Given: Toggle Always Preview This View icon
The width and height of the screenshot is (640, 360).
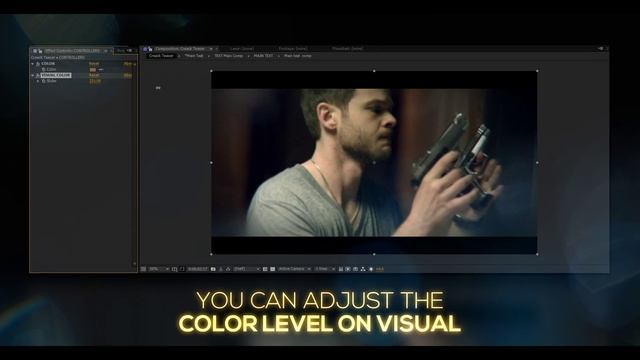Looking at the screenshot, I should pyautogui.click(x=143, y=269).
